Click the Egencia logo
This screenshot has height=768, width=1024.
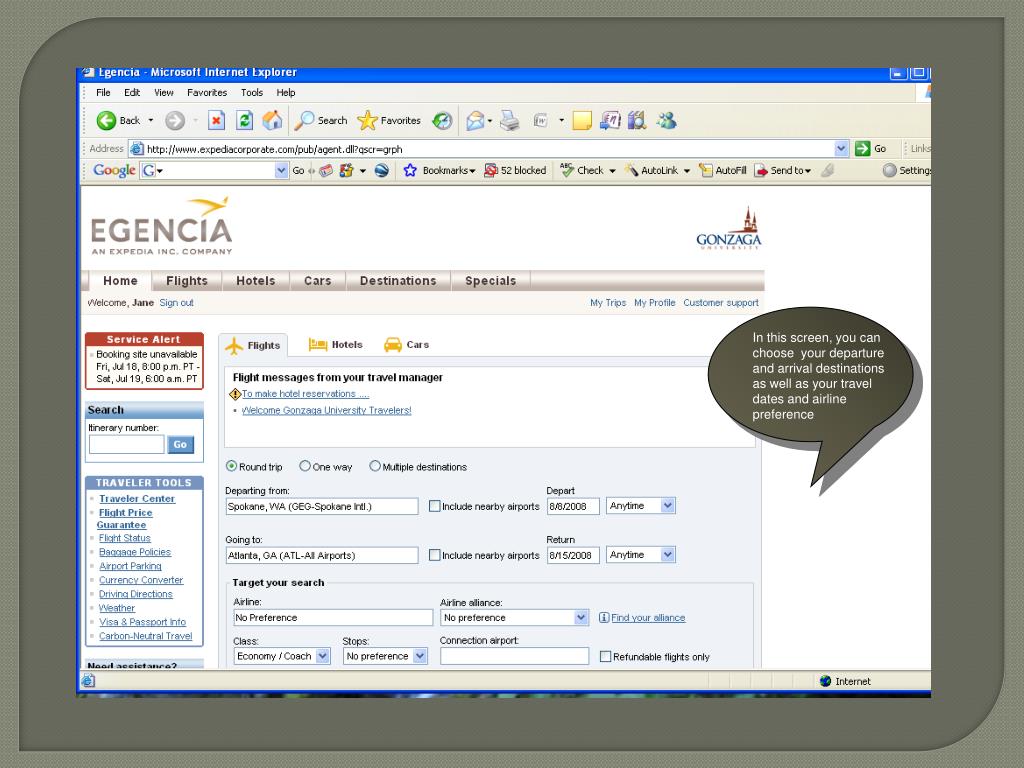click(162, 226)
